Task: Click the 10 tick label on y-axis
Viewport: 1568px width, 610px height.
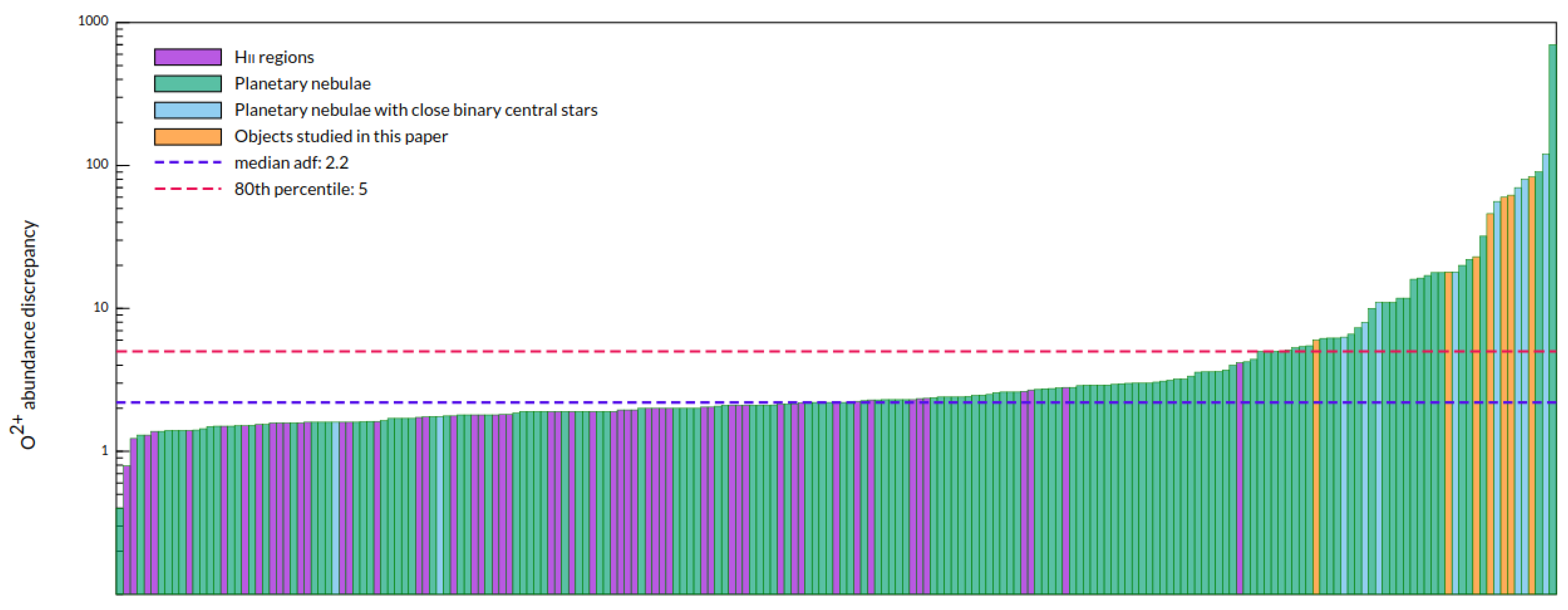Action: [101, 308]
